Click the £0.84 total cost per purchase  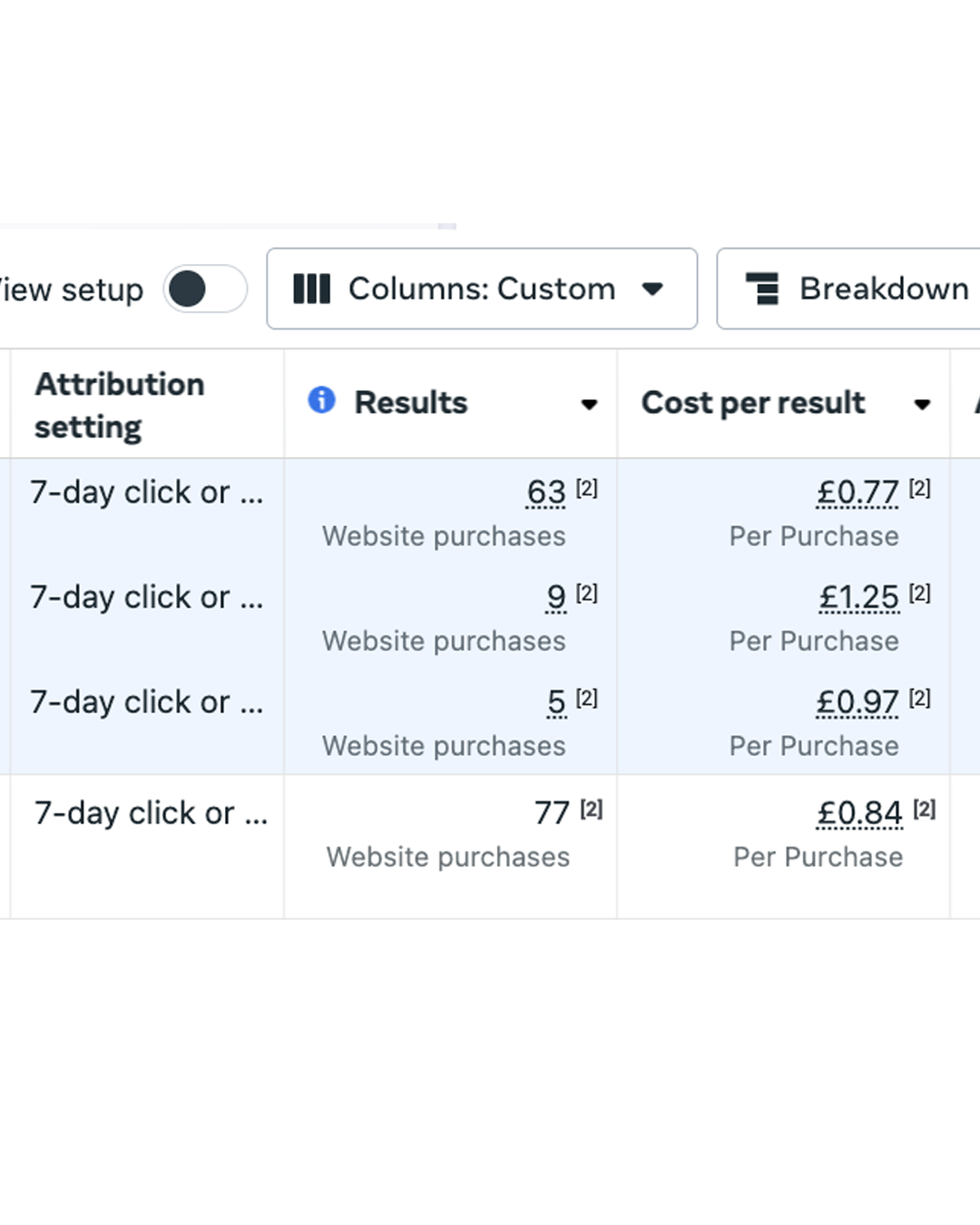point(859,813)
